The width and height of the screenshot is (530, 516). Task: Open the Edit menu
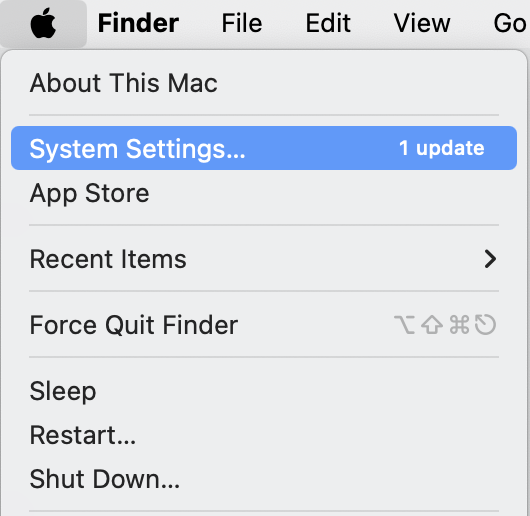click(328, 23)
